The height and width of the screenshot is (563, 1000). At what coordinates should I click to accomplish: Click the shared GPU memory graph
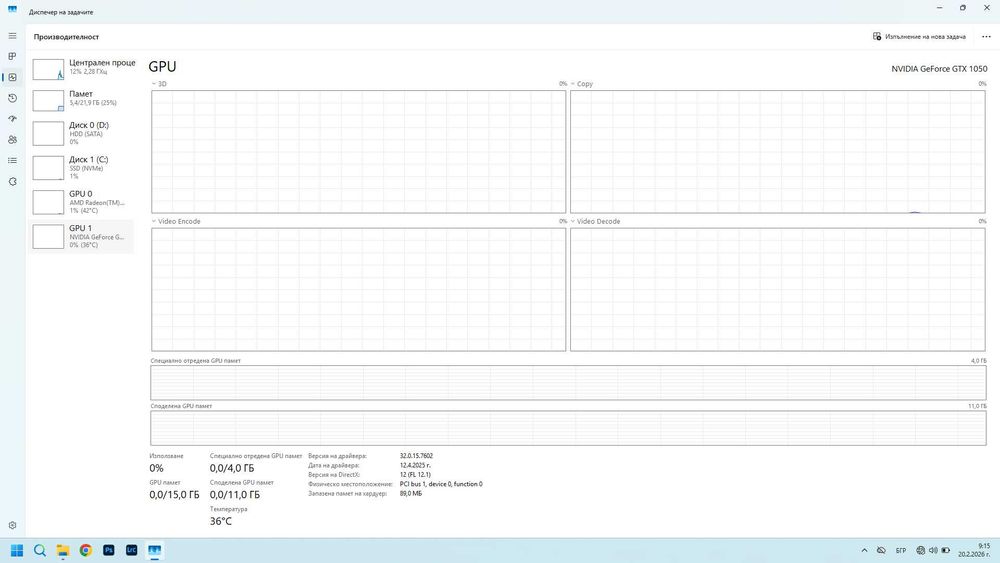(x=568, y=428)
